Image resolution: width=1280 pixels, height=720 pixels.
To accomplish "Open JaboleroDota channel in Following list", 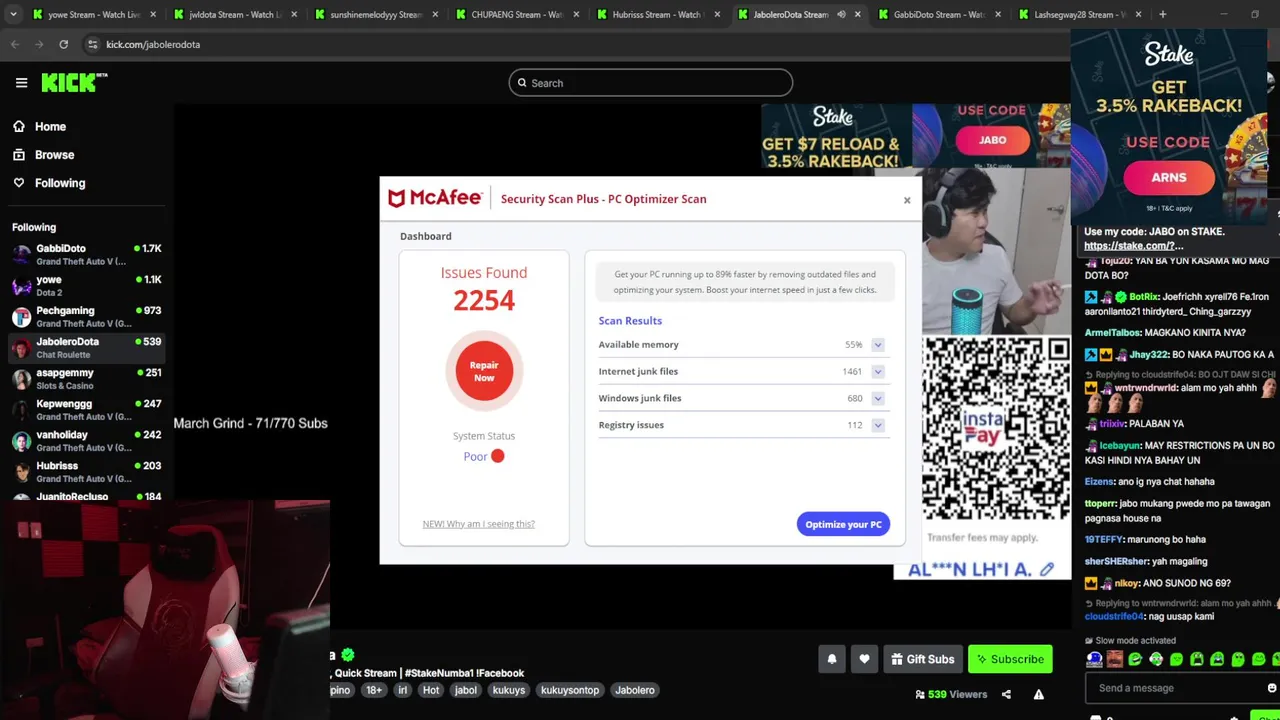I will coord(86,347).
